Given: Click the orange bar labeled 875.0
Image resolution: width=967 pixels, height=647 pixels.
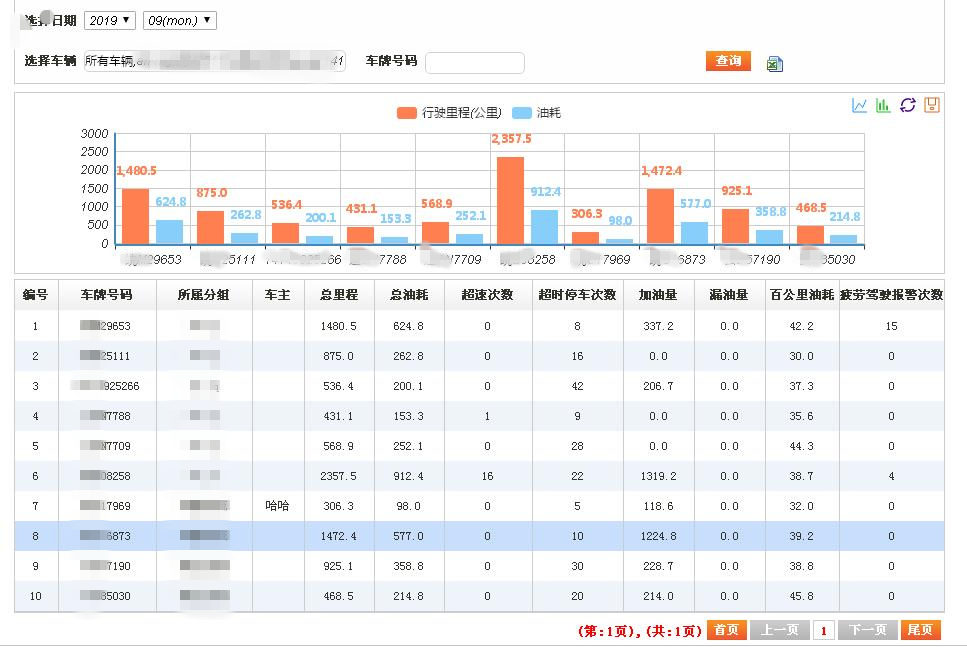Looking at the screenshot, I should tap(210, 228).
